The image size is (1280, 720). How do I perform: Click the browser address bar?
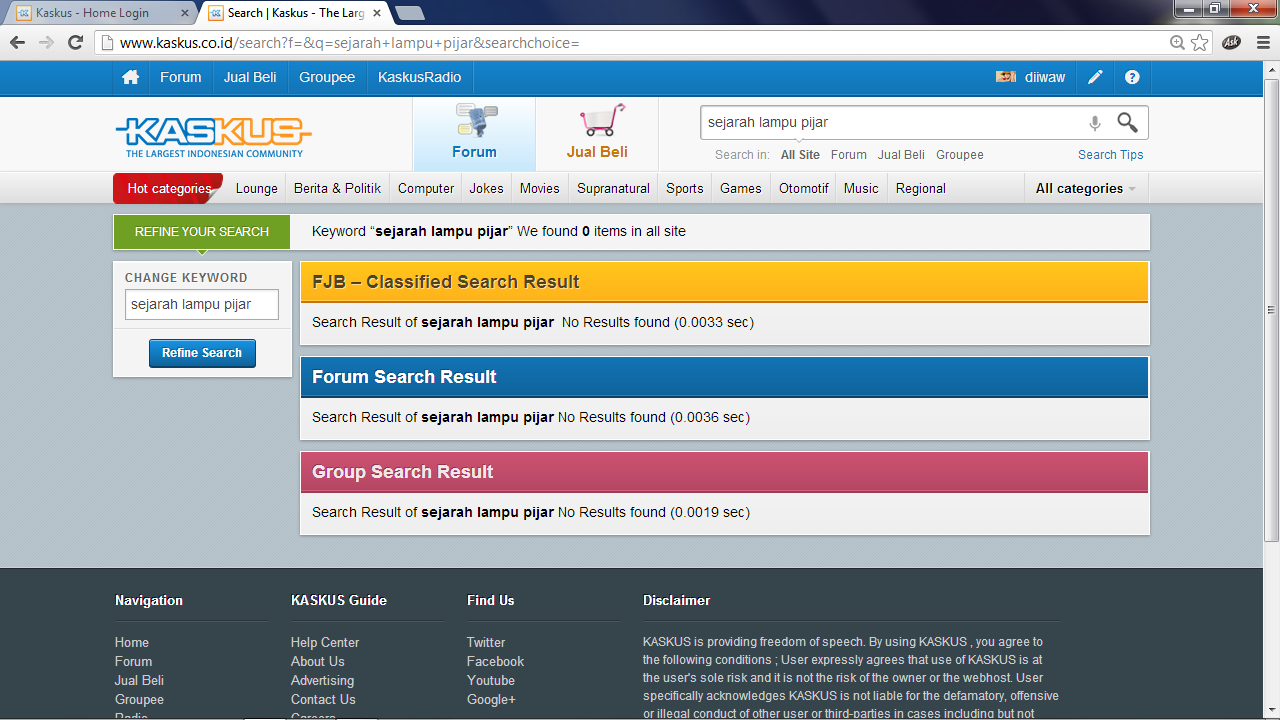pyautogui.click(x=640, y=43)
